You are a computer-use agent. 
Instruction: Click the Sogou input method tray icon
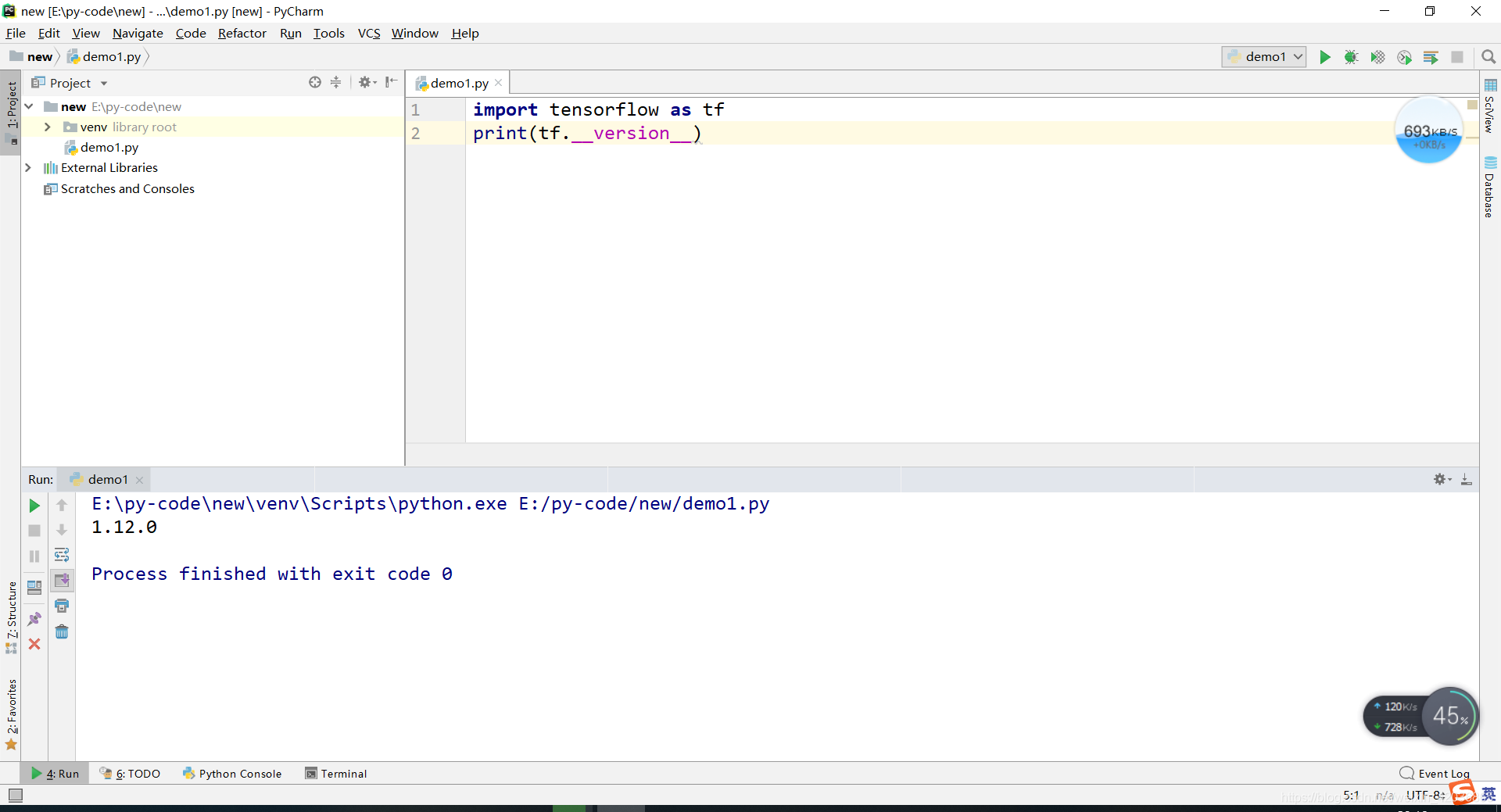(x=1463, y=793)
